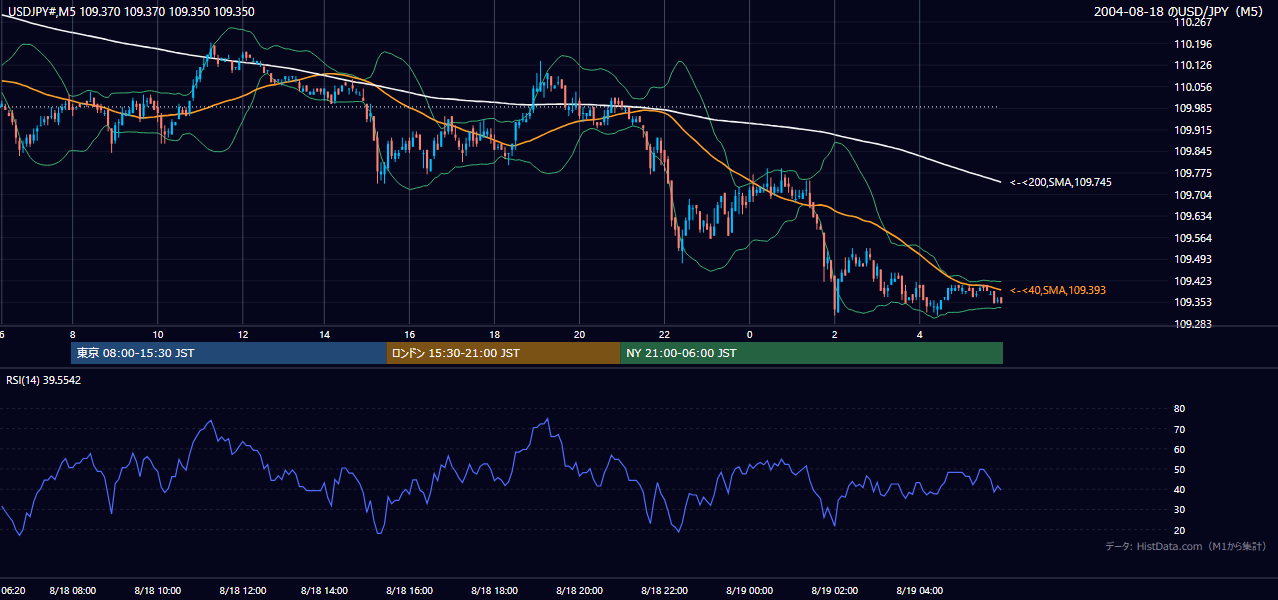Click price axis value 109.985
1278x600 pixels.
point(1194,109)
